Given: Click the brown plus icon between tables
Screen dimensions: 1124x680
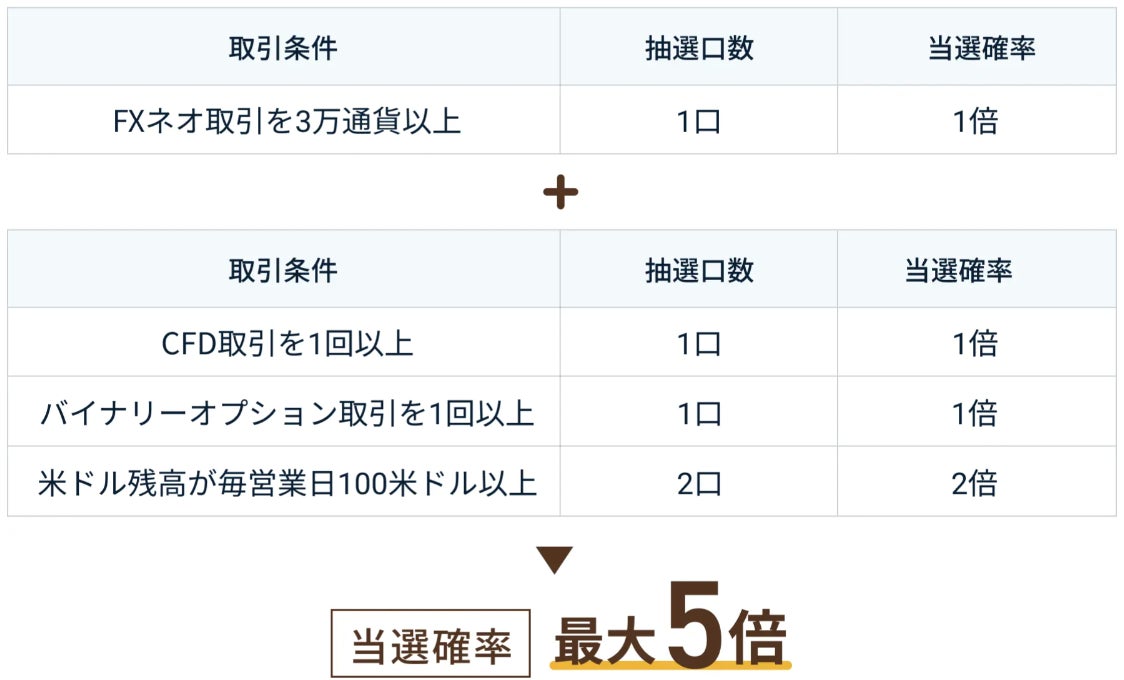Looking at the screenshot, I should tap(560, 193).
